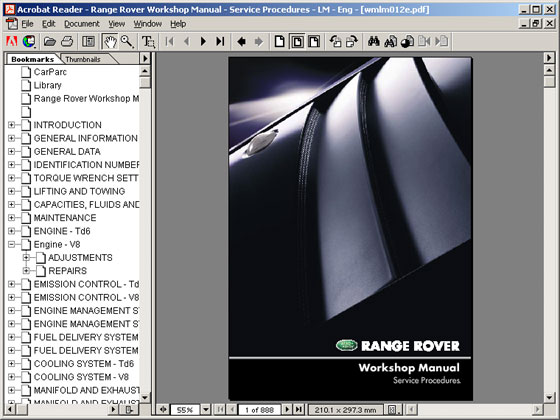
Task: Rotate the view using the rotate icon
Action: click(335, 41)
